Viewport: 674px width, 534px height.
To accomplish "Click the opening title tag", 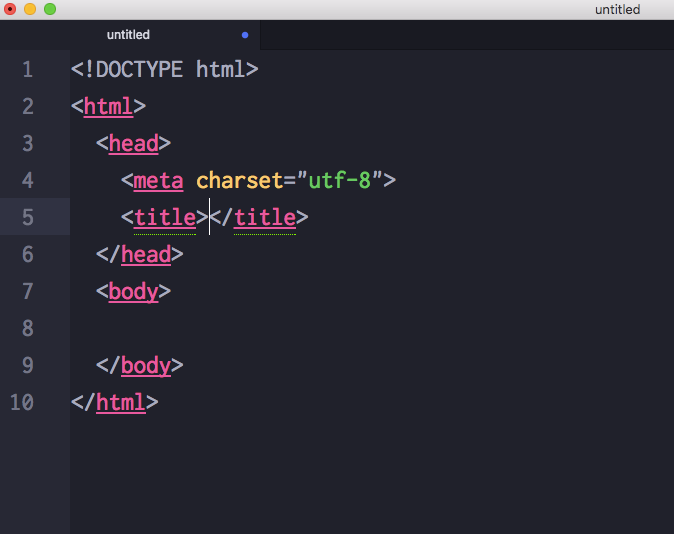I will pos(165,218).
